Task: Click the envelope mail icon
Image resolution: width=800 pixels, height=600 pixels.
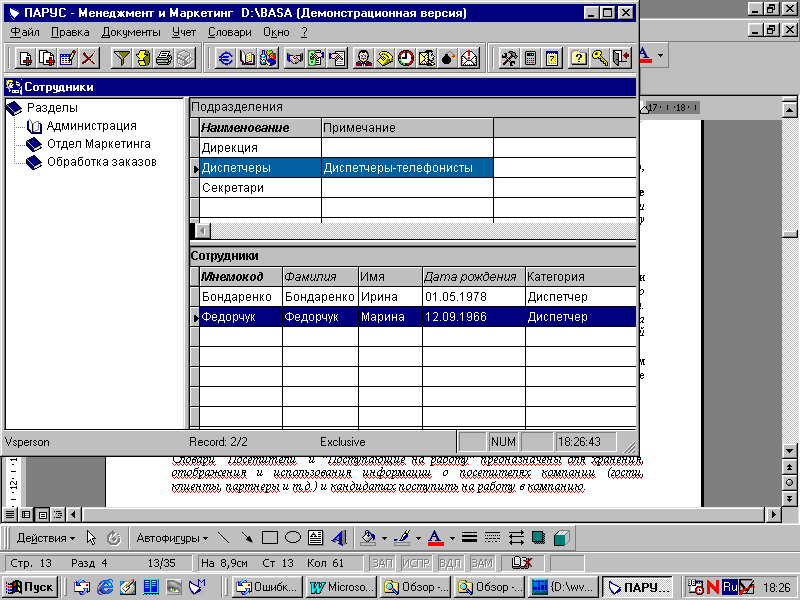Action: (x=469, y=58)
